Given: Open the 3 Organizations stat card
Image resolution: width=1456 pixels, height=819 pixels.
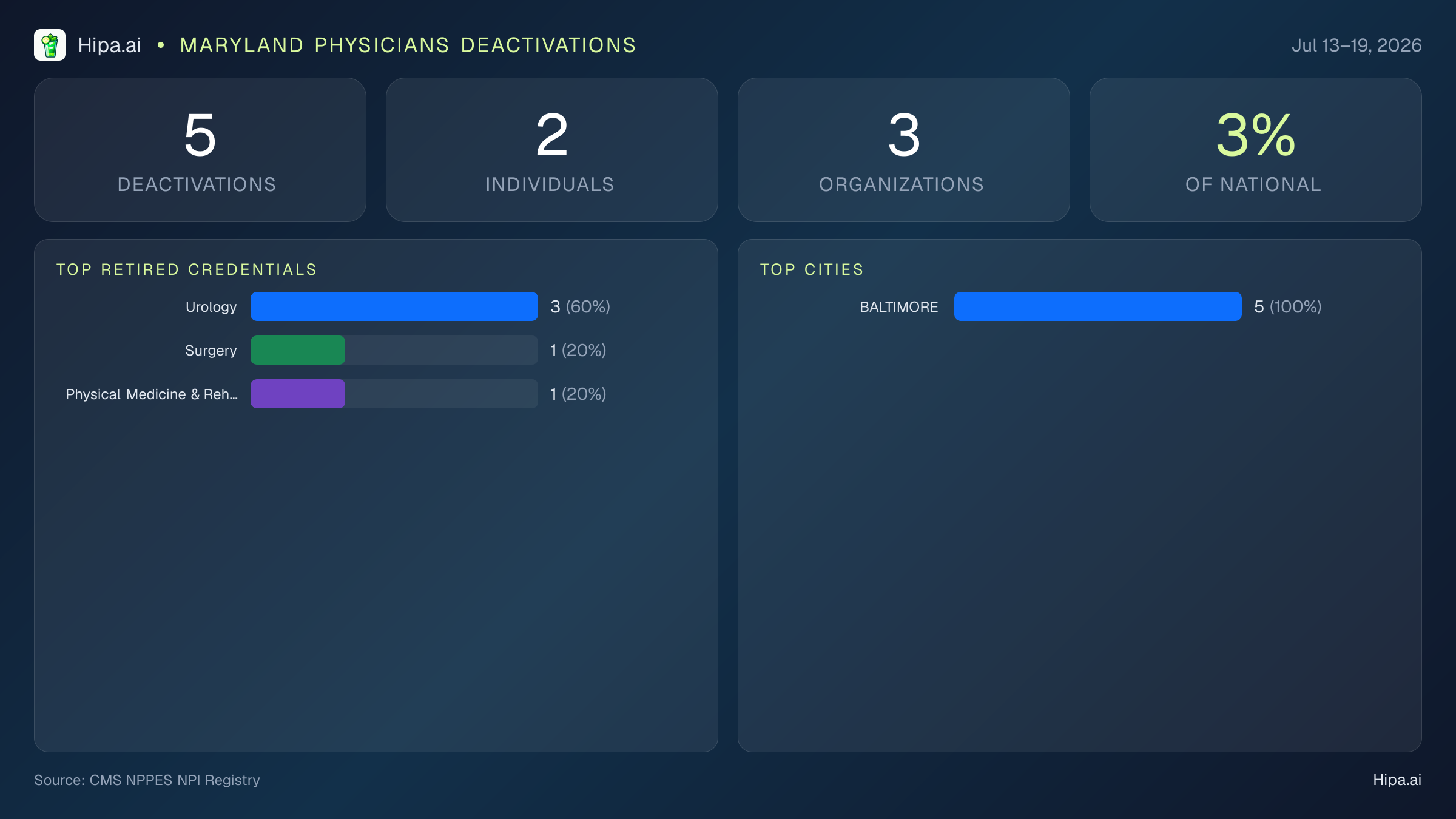Looking at the screenshot, I should tap(904, 150).
